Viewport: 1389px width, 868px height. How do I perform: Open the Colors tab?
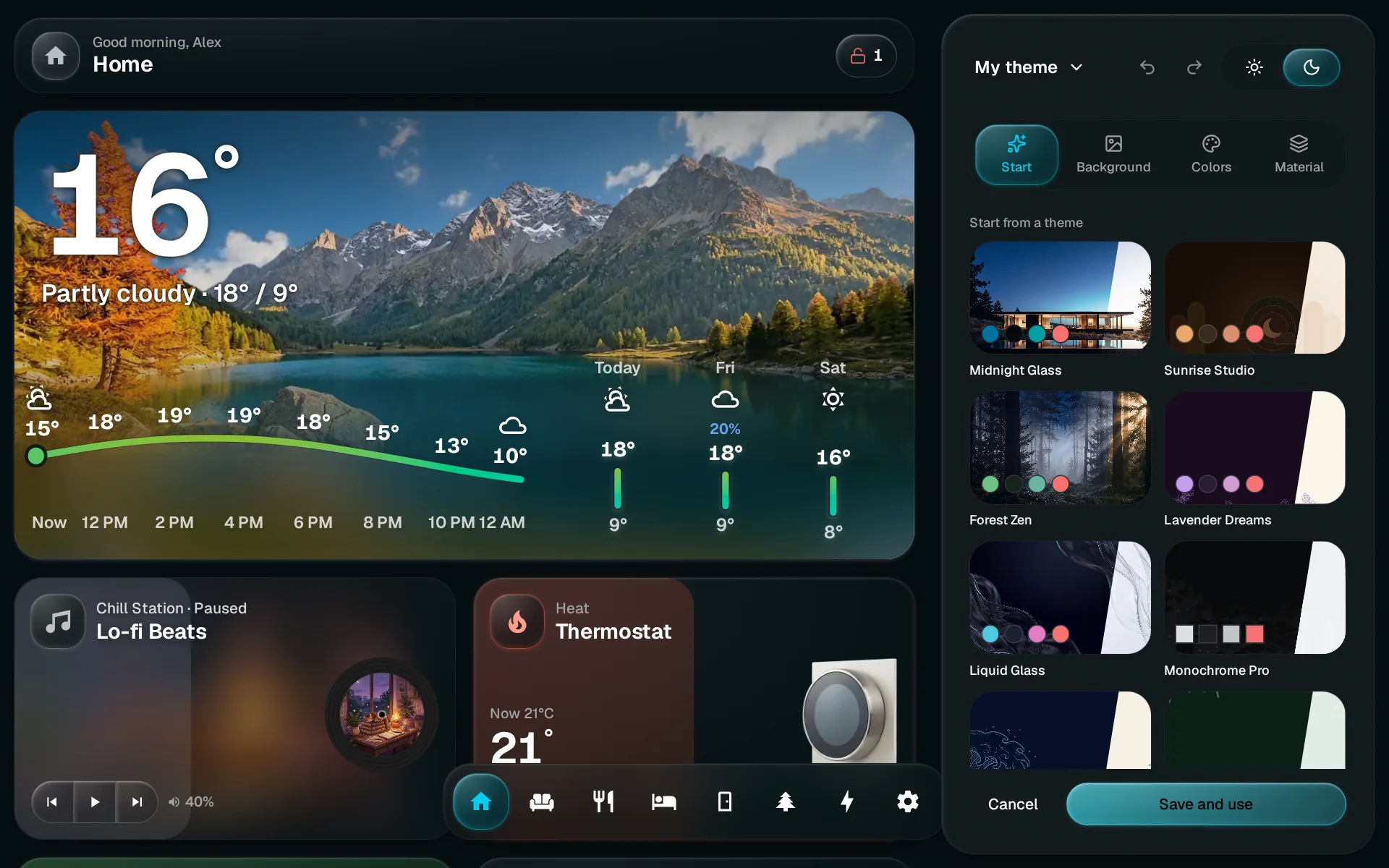click(1211, 155)
